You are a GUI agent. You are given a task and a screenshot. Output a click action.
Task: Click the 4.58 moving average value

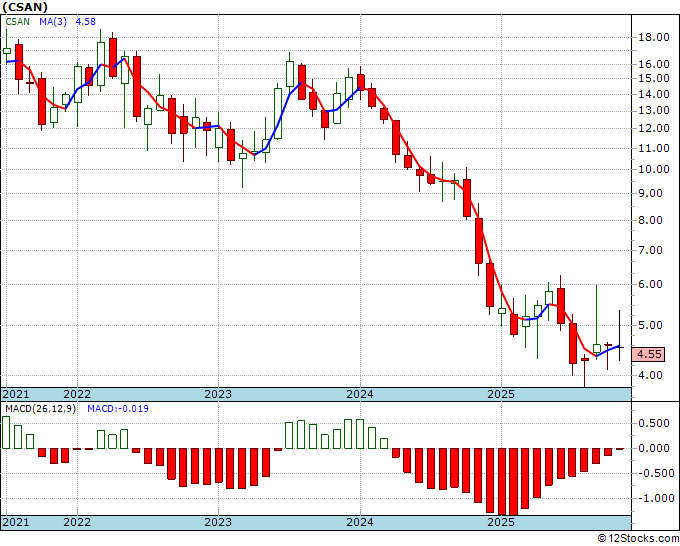coord(86,21)
